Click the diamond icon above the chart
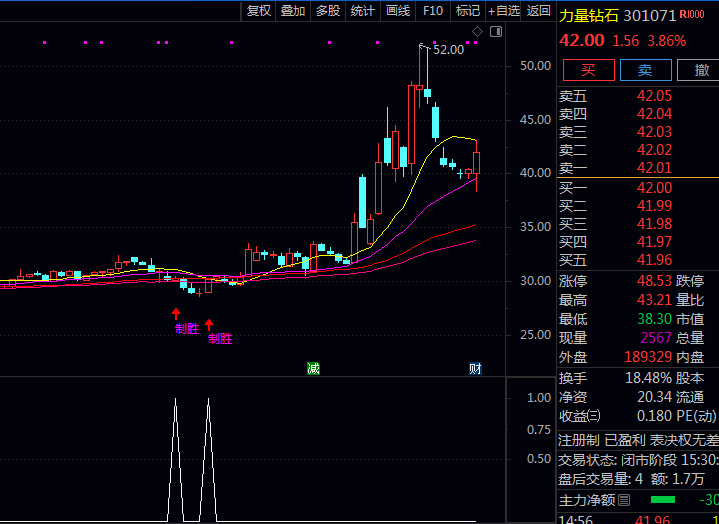The height and width of the screenshot is (524, 719). pos(478,32)
